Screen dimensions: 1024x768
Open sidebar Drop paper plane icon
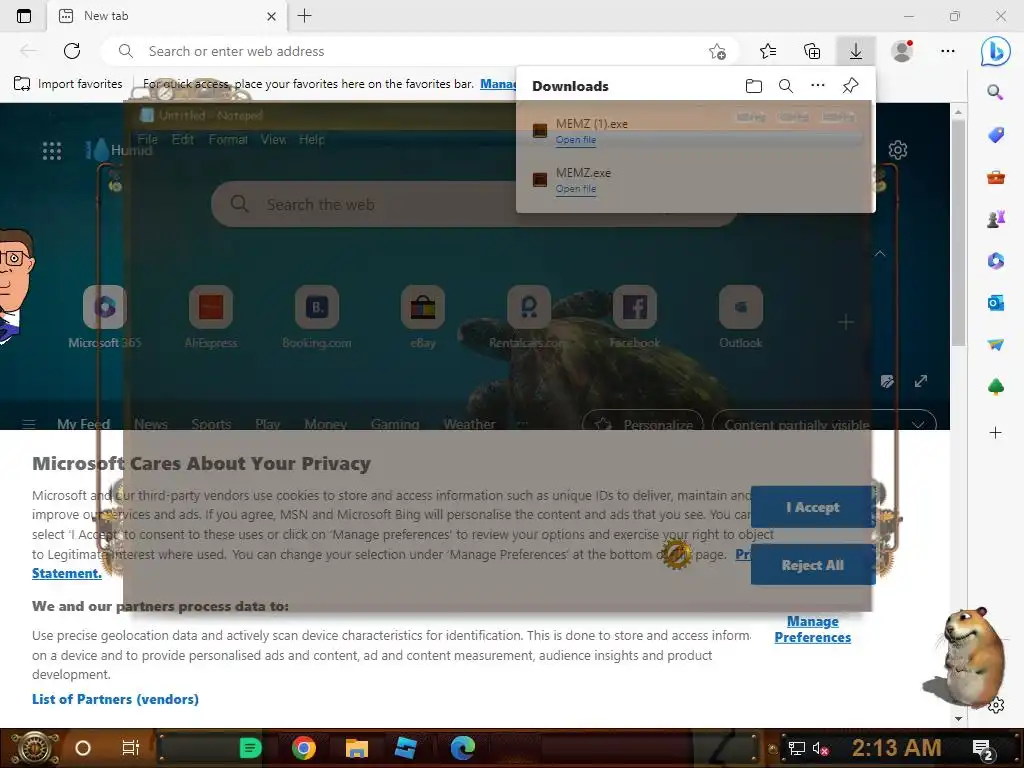coord(995,345)
